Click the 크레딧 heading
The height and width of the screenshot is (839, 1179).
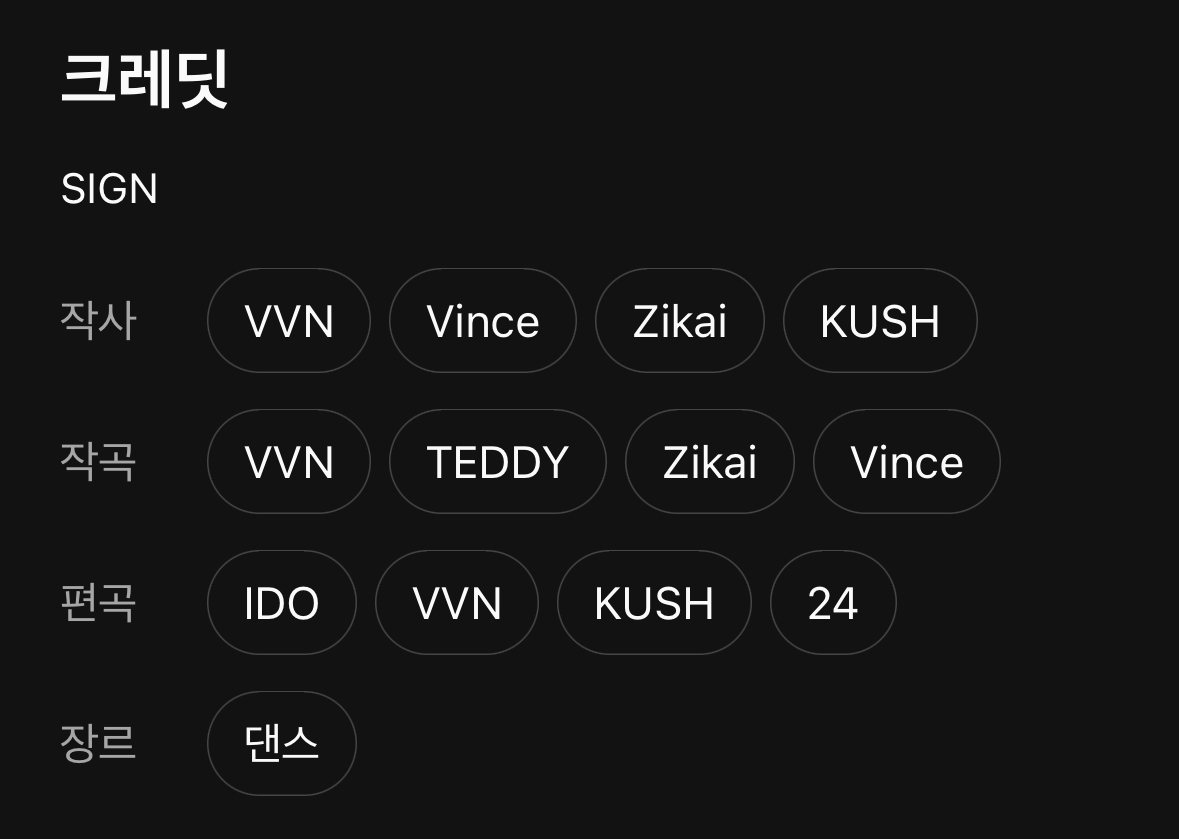point(145,80)
